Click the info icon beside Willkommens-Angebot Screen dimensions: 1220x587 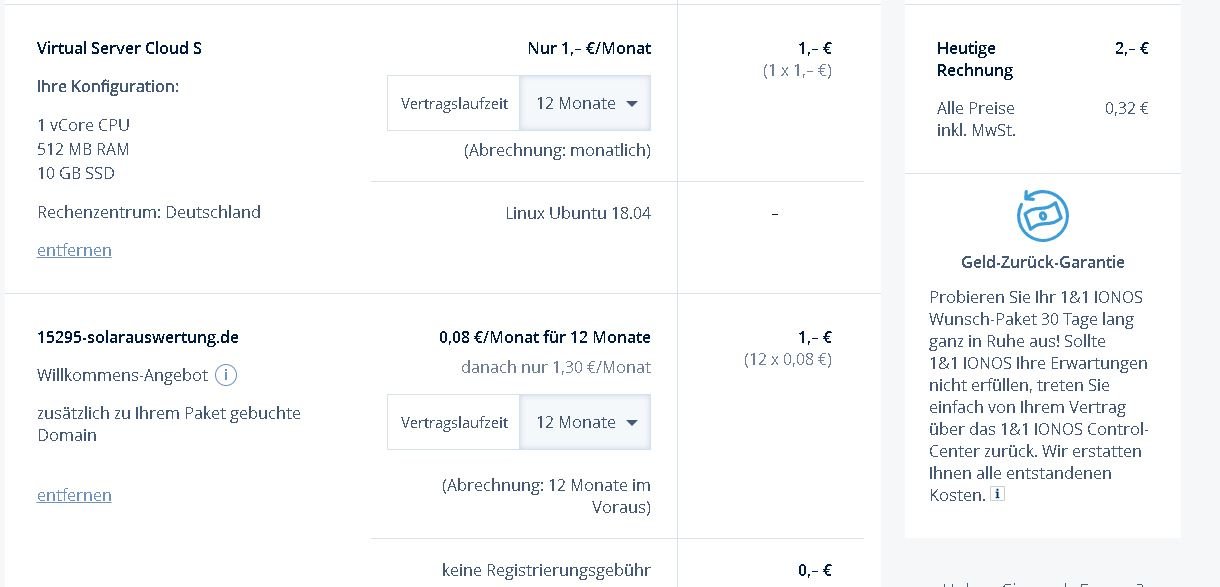227,376
